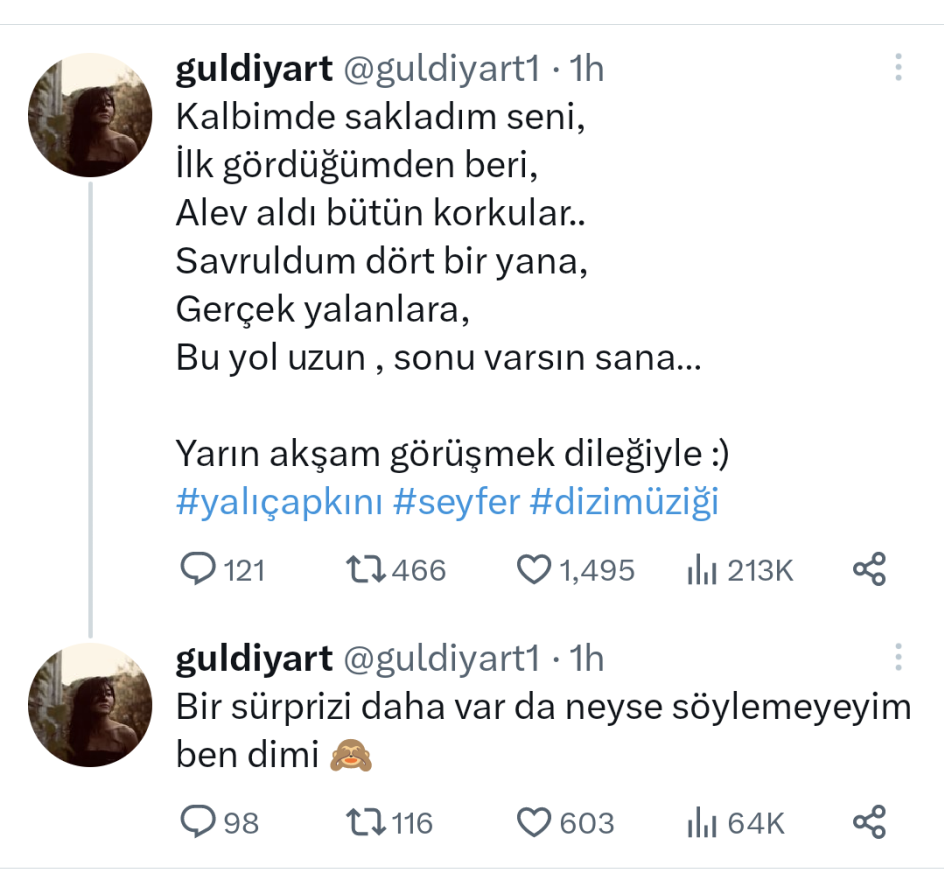
Task: Click the second tweet's profile avatar
Action: pyautogui.click(x=90, y=705)
